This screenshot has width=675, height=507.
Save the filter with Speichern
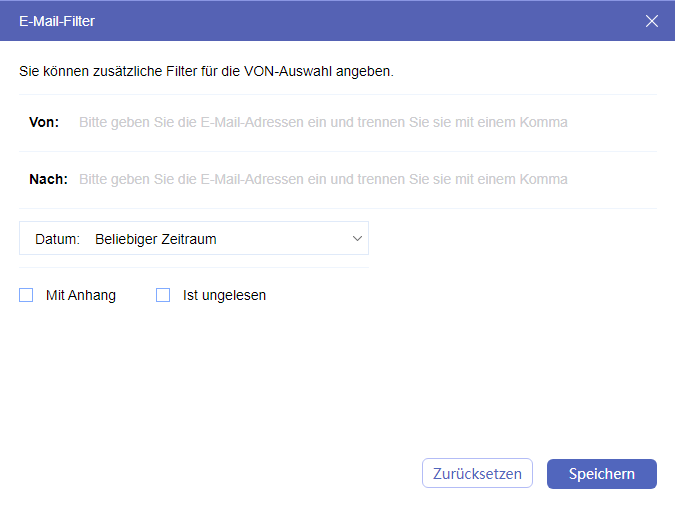click(601, 474)
